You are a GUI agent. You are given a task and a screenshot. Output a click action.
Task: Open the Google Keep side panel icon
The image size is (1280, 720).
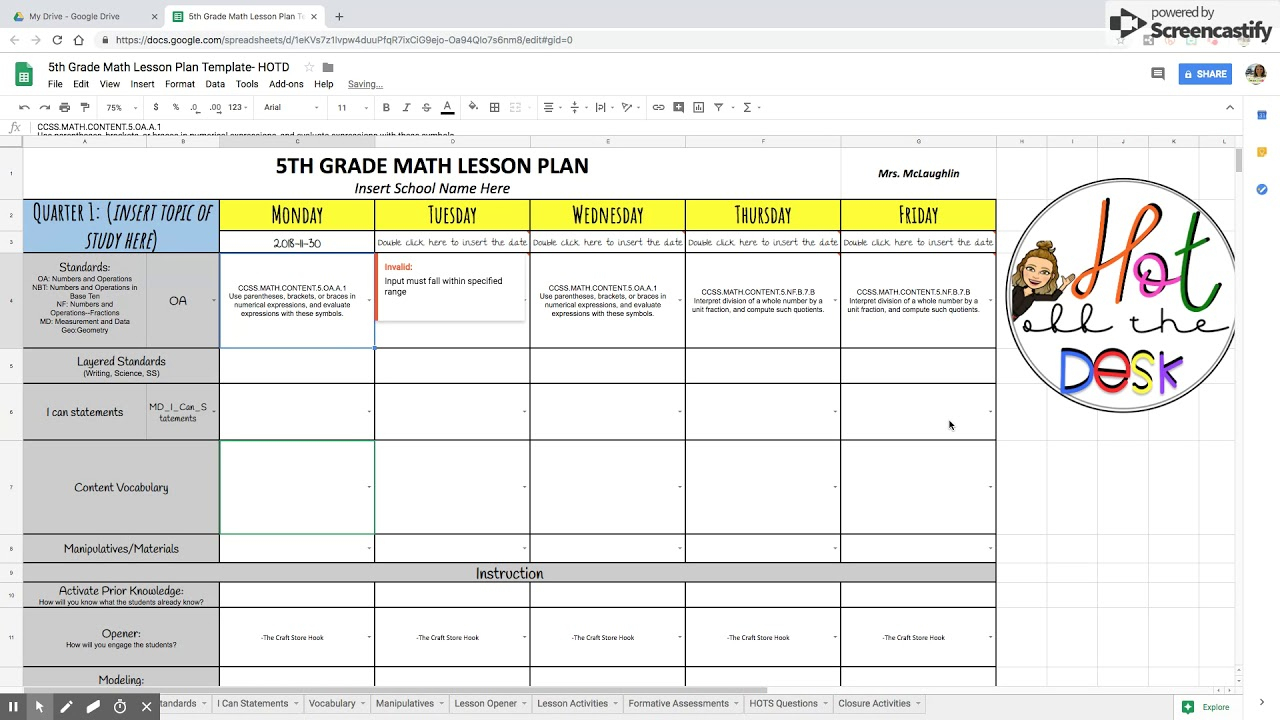click(x=1261, y=152)
